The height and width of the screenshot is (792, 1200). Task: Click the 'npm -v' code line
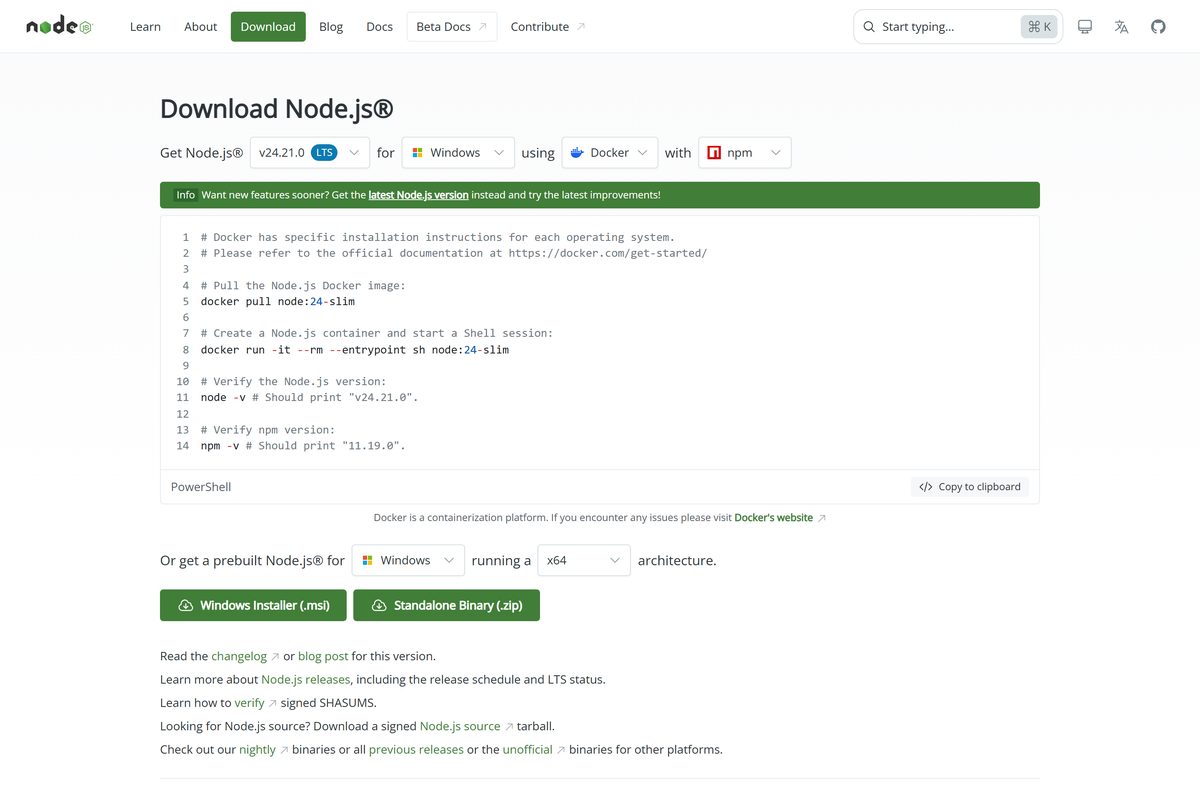(x=303, y=445)
